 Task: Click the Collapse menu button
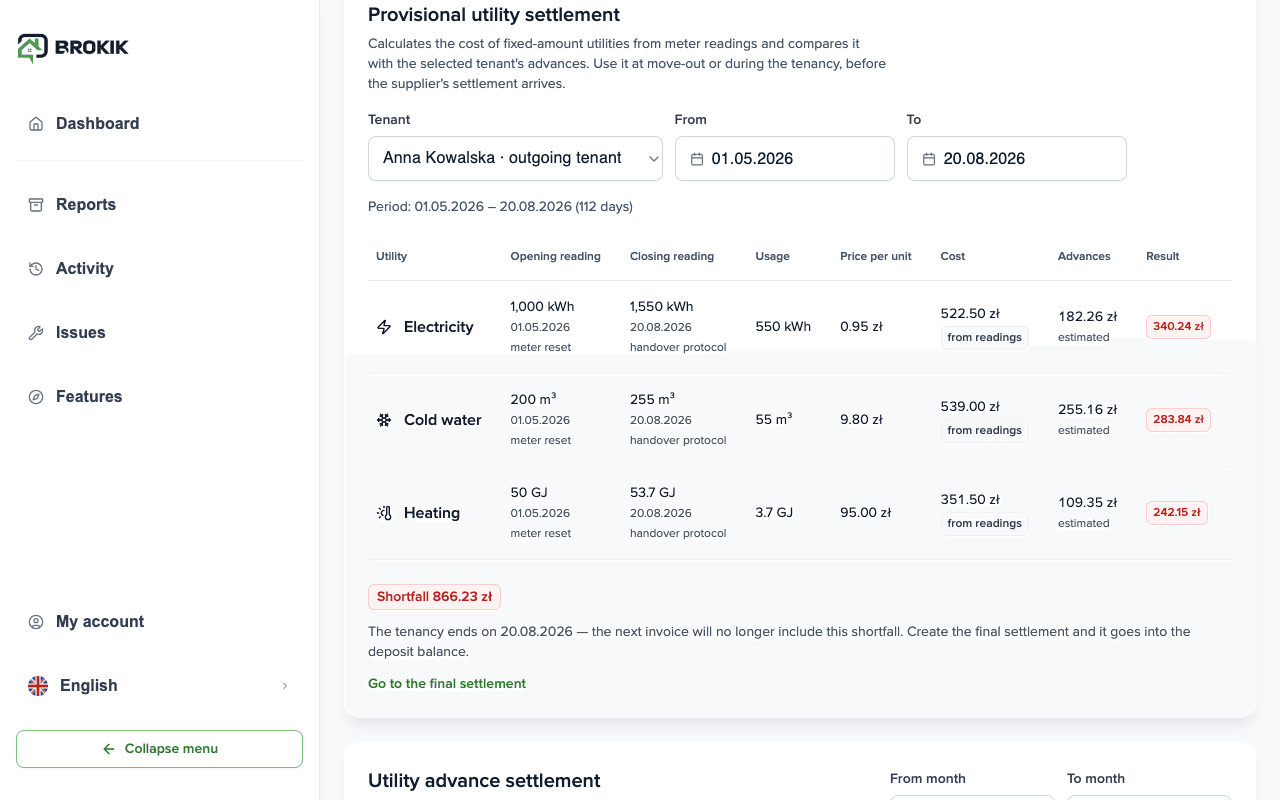[159, 749]
